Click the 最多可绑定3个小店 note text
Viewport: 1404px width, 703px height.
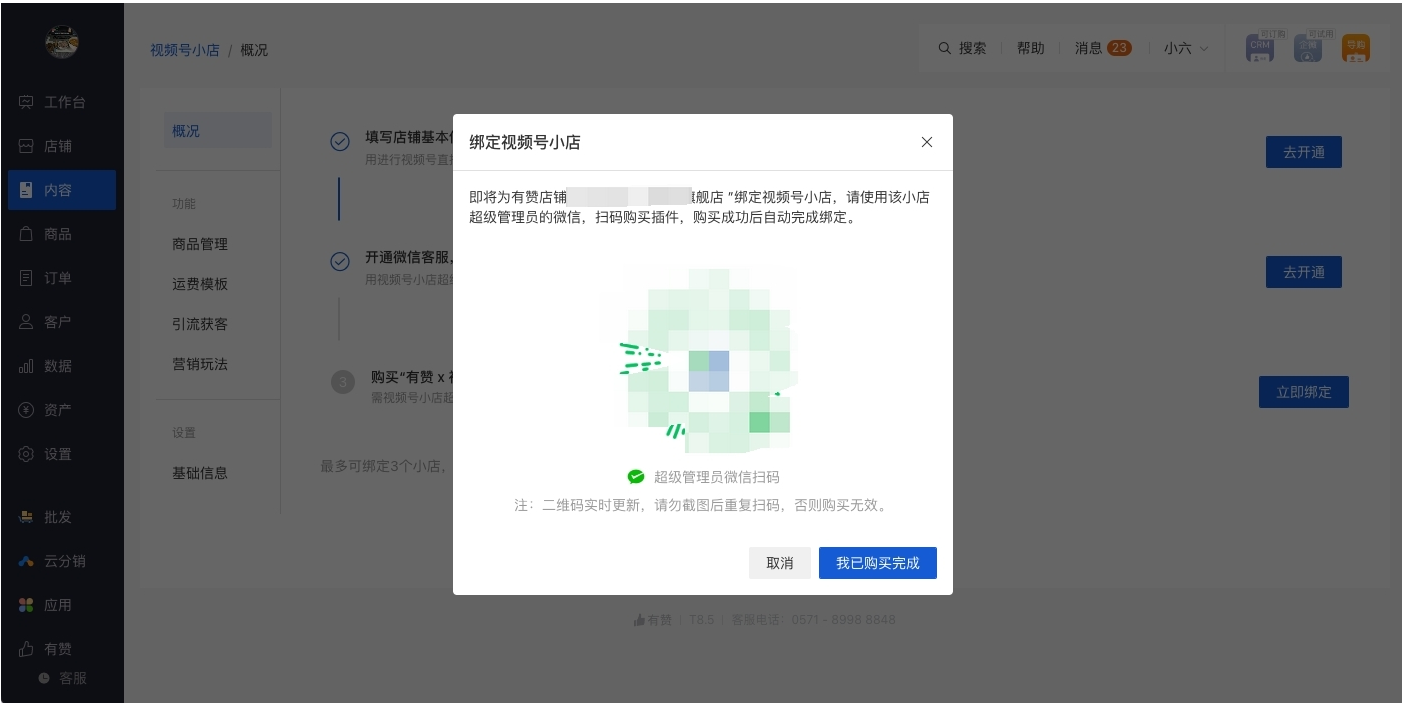[383, 466]
